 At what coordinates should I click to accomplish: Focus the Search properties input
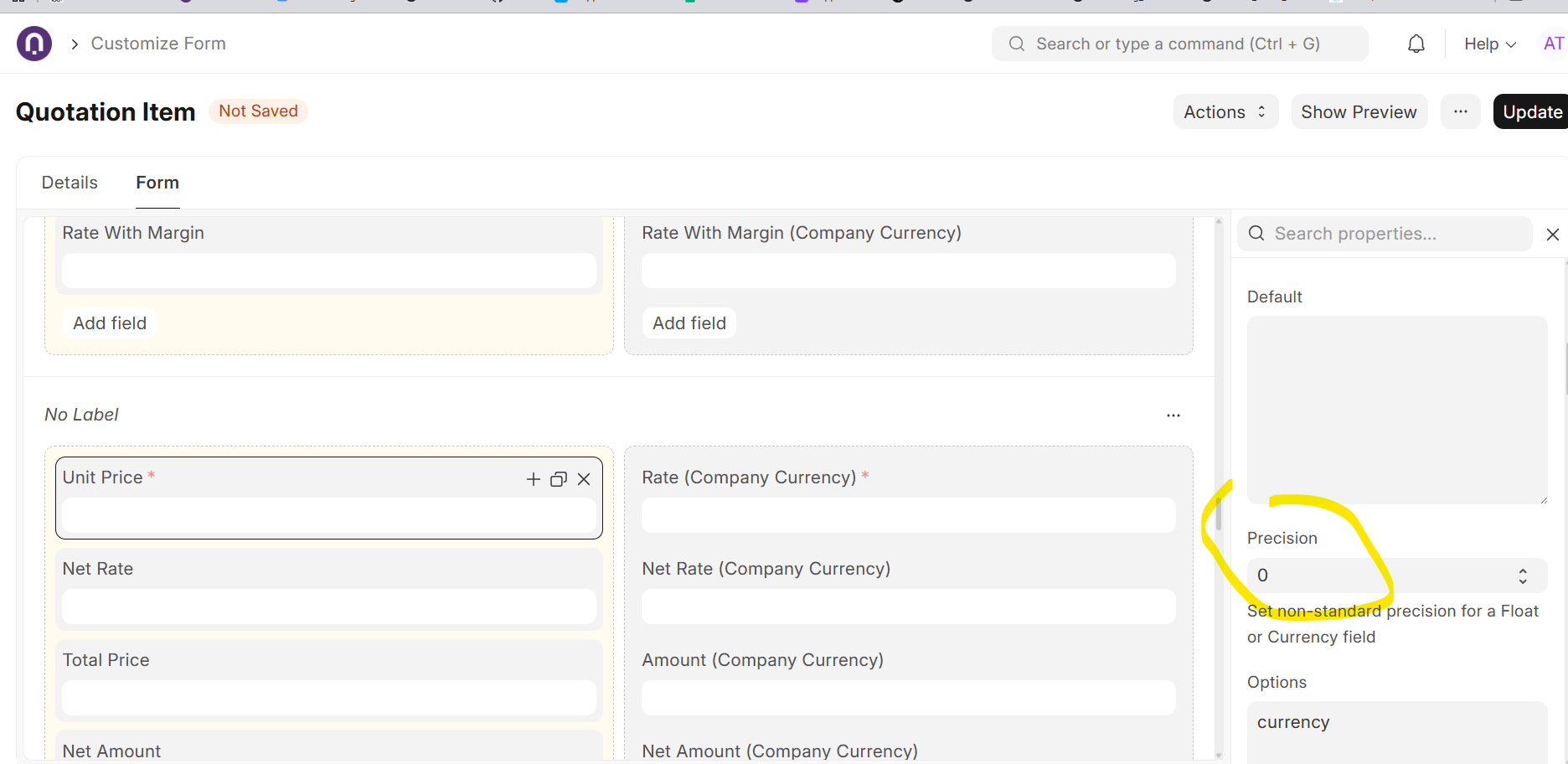[x=1395, y=234]
